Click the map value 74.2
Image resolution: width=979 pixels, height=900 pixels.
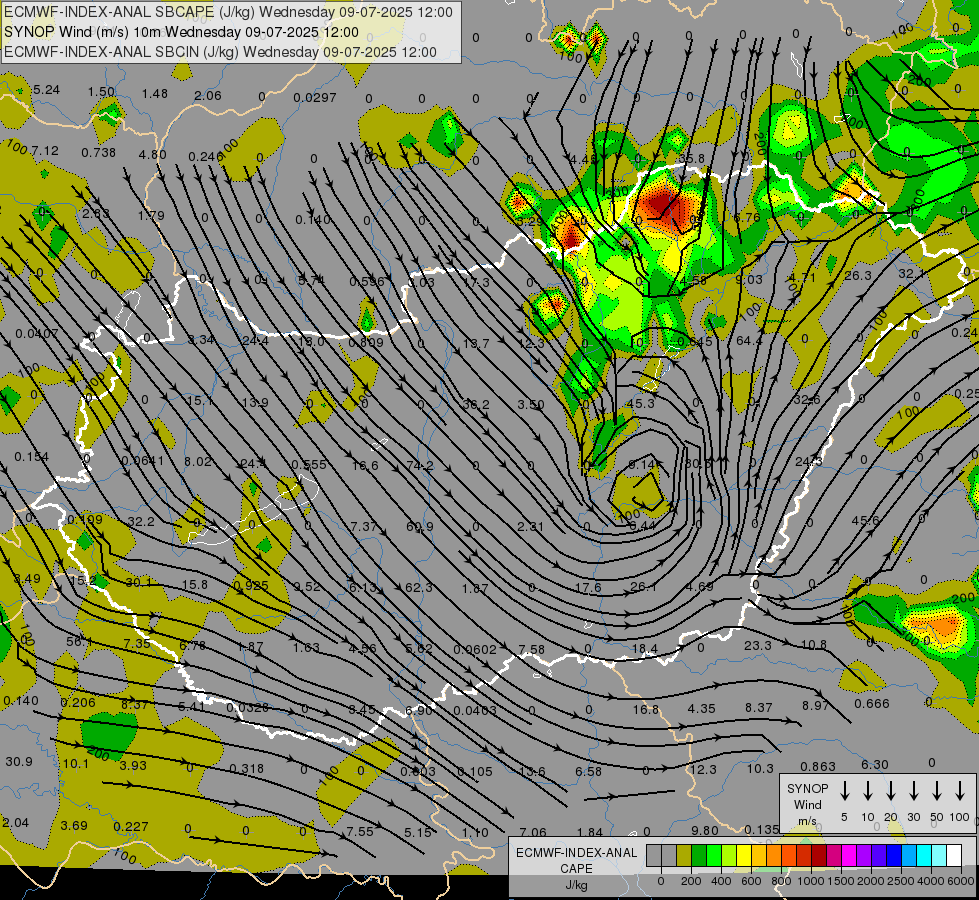coord(420,465)
